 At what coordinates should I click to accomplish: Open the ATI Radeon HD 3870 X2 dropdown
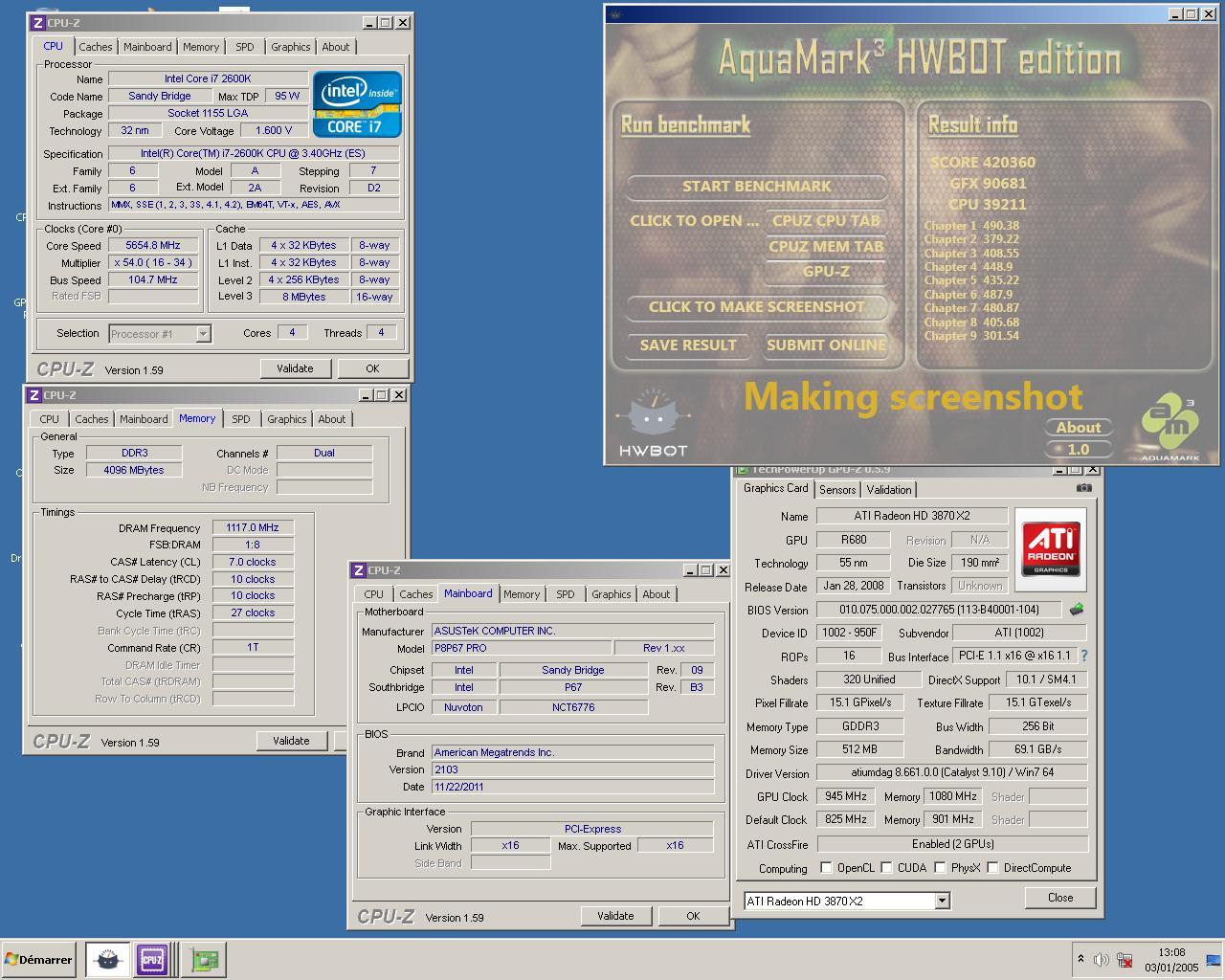click(942, 901)
